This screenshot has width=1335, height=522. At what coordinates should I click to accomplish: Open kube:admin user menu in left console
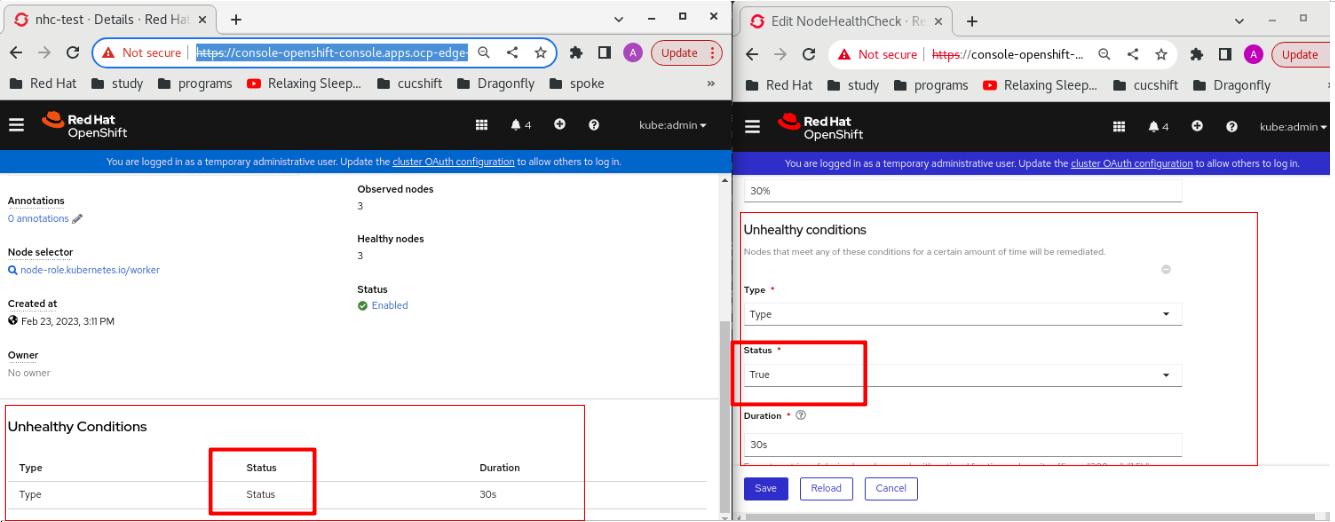pyautogui.click(x=673, y=125)
